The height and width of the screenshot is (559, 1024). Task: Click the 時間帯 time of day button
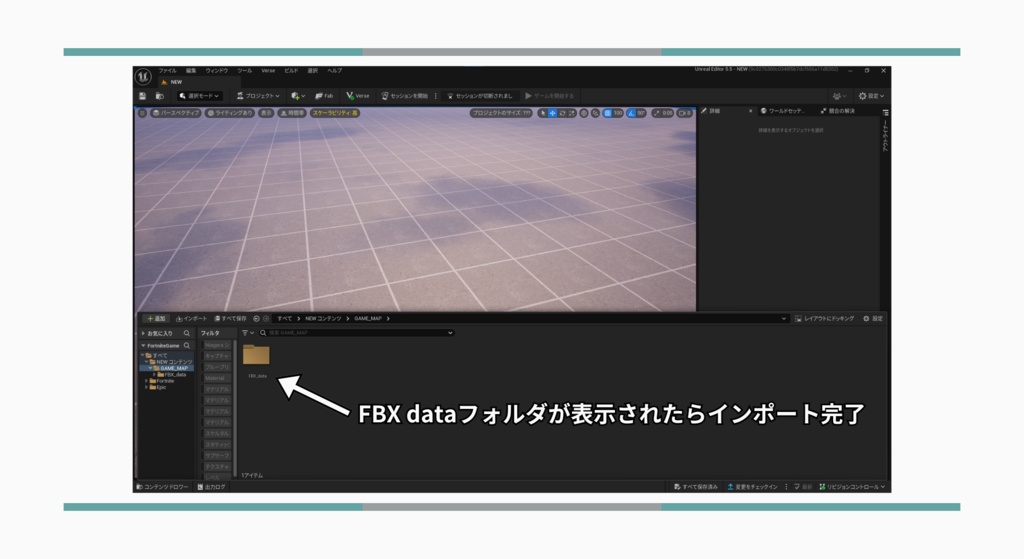292,113
